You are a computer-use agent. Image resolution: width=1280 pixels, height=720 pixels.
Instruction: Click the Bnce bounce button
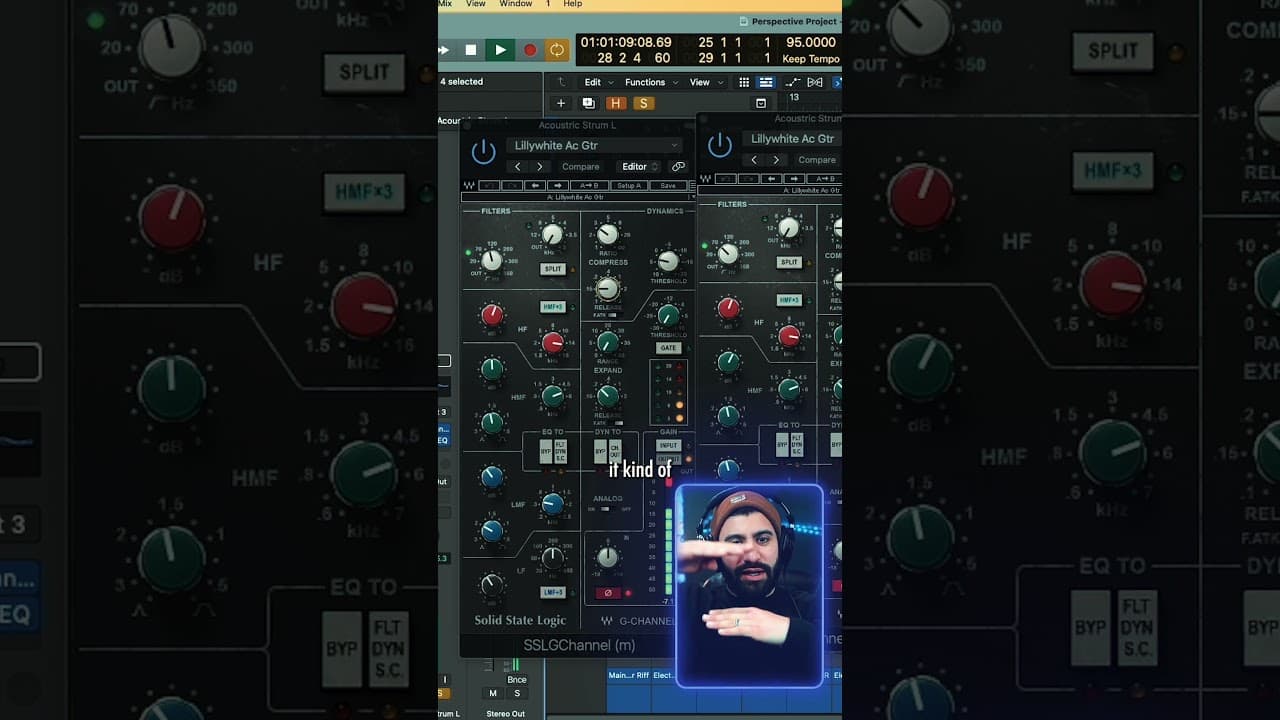(x=516, y=680)
